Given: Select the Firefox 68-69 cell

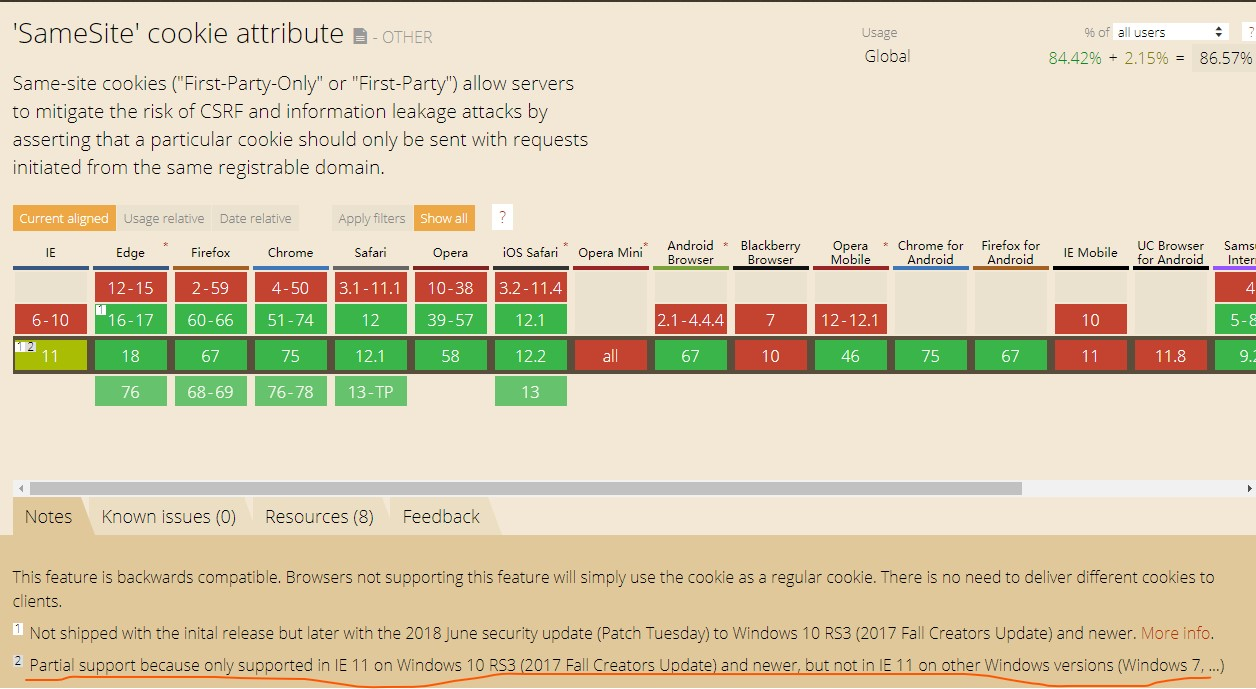Looking at the screenshot, I should [210, 392].
